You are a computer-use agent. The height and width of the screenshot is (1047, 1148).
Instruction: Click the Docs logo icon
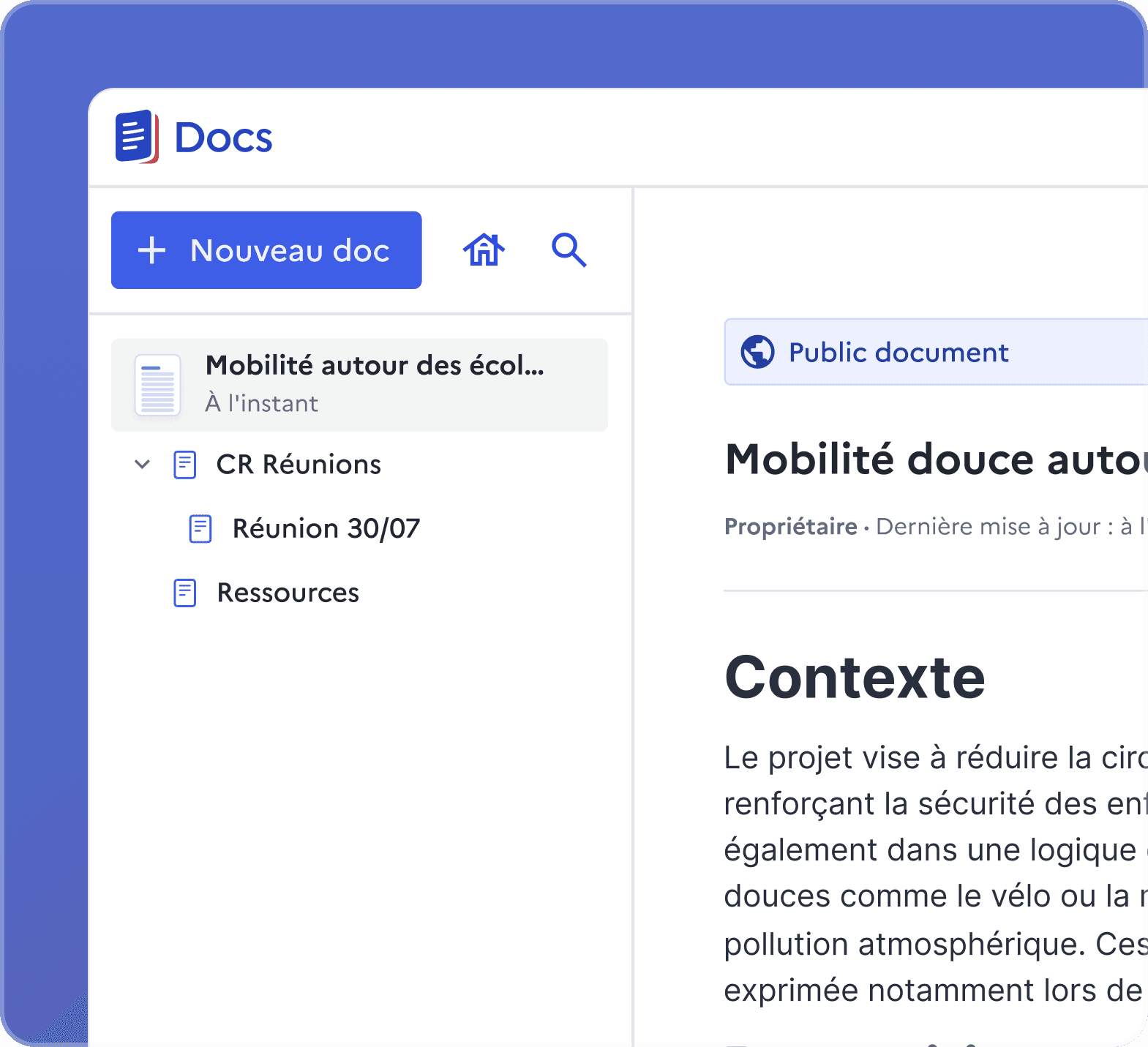coord(136,137)
